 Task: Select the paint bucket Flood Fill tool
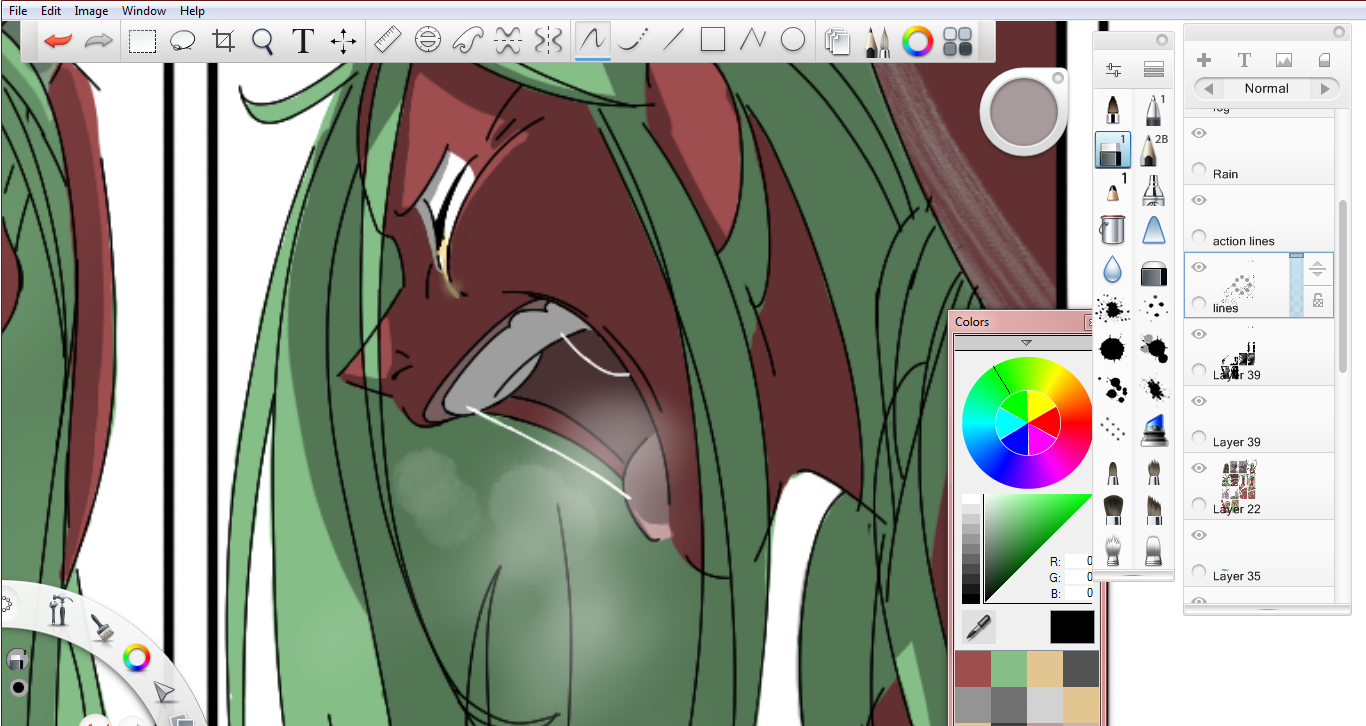(1112, 230)
